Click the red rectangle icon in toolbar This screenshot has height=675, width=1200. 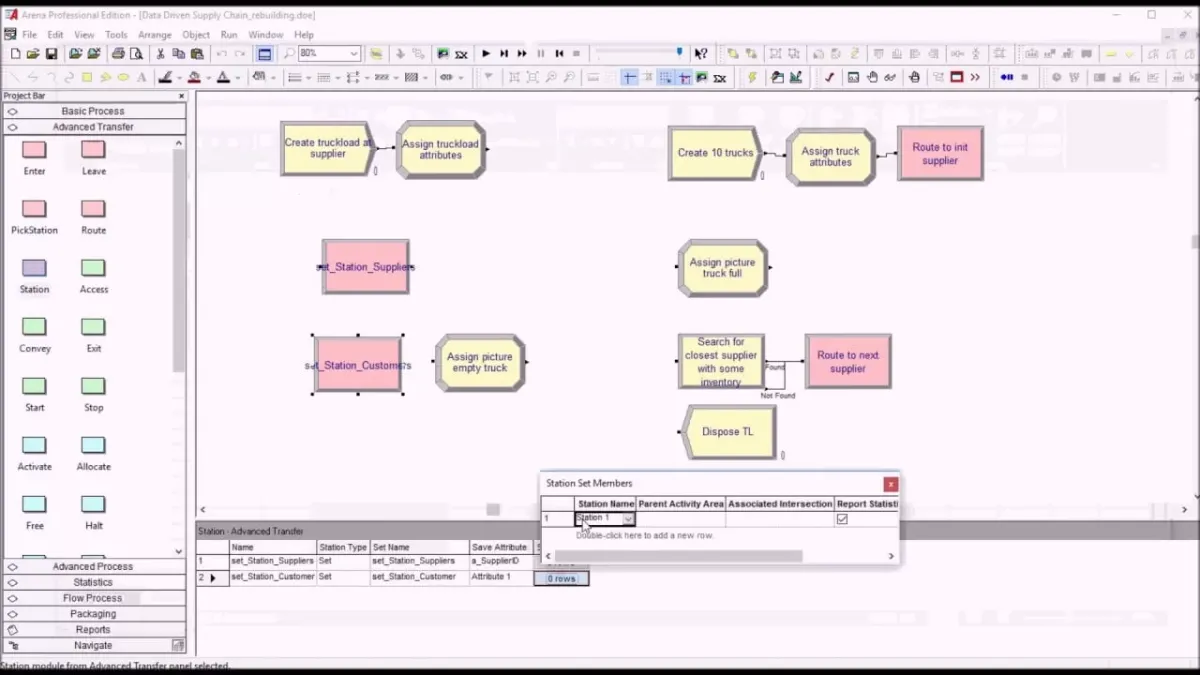[x=956, y=77]
